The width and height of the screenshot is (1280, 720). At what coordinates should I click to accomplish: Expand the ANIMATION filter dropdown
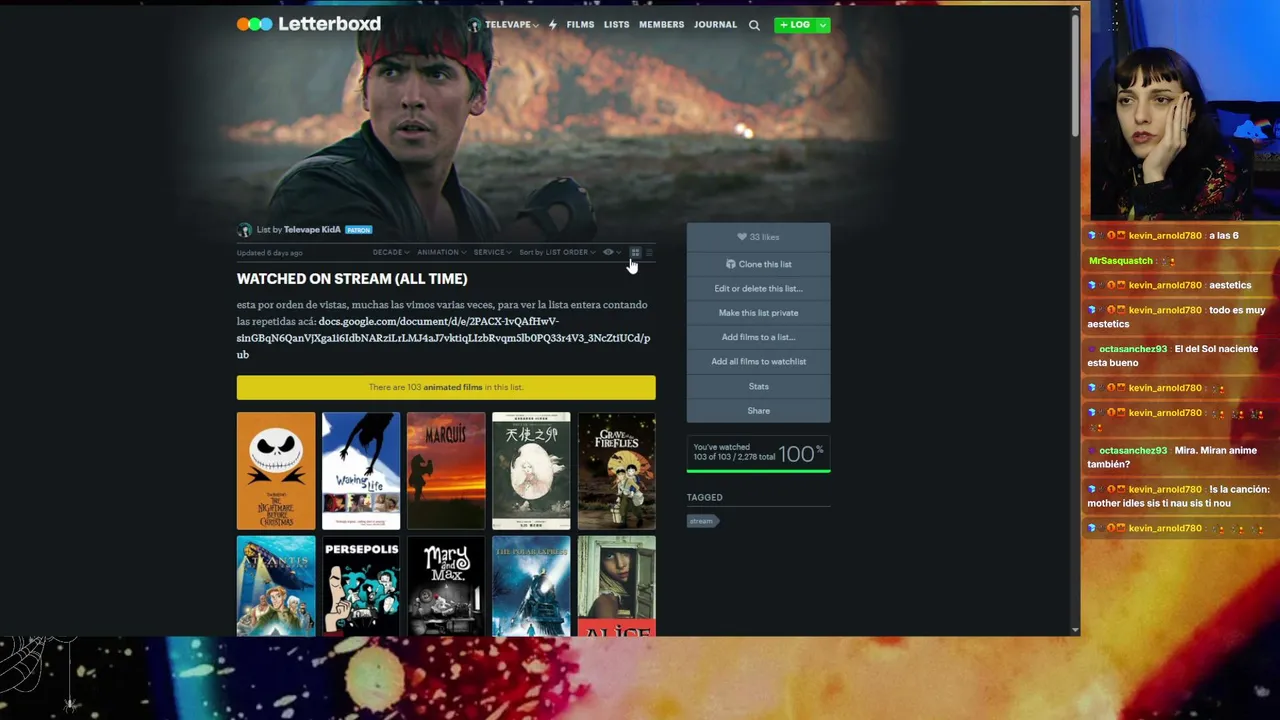pos(441,253)
